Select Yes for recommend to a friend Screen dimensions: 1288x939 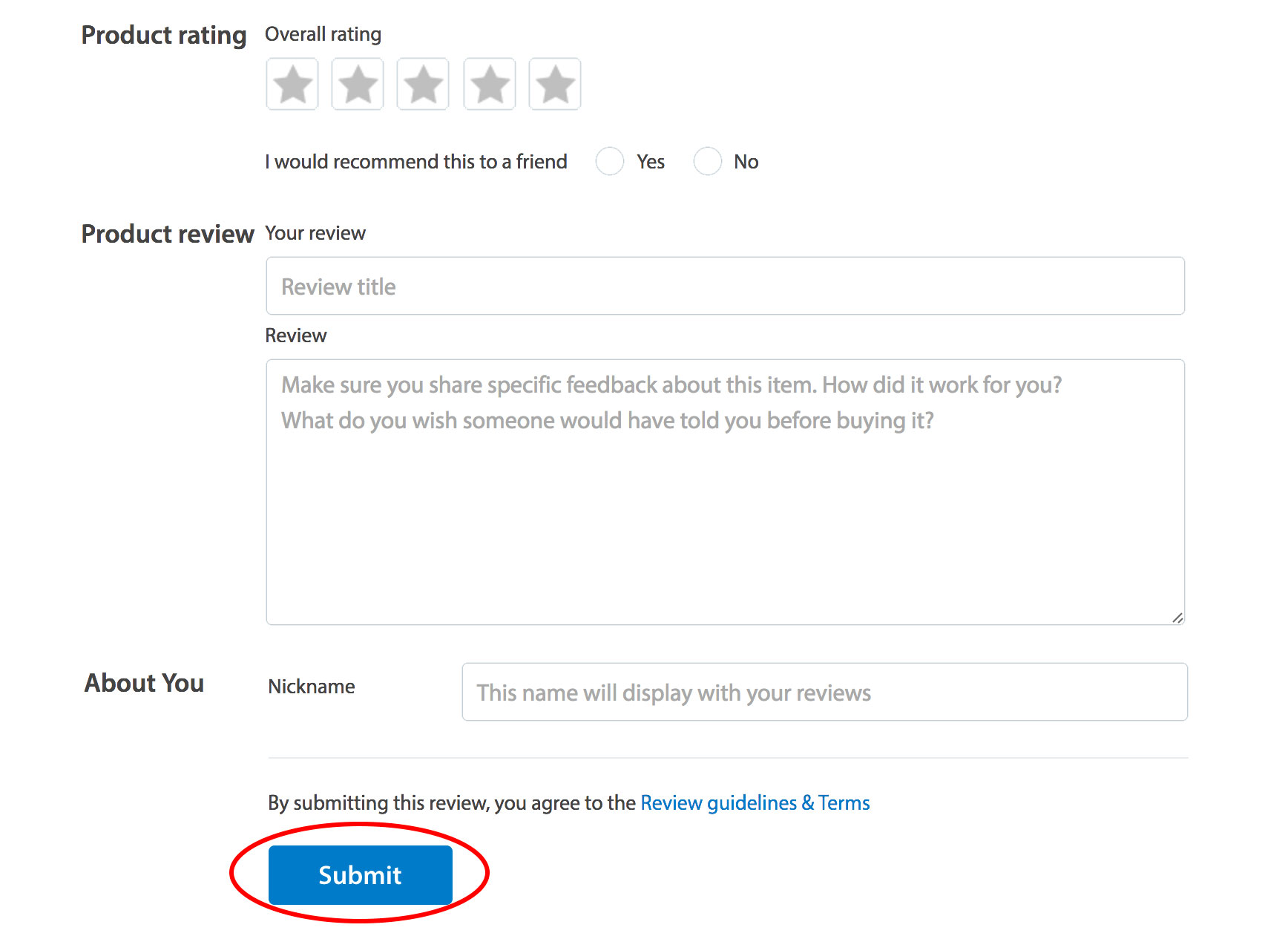click(610, 161)
